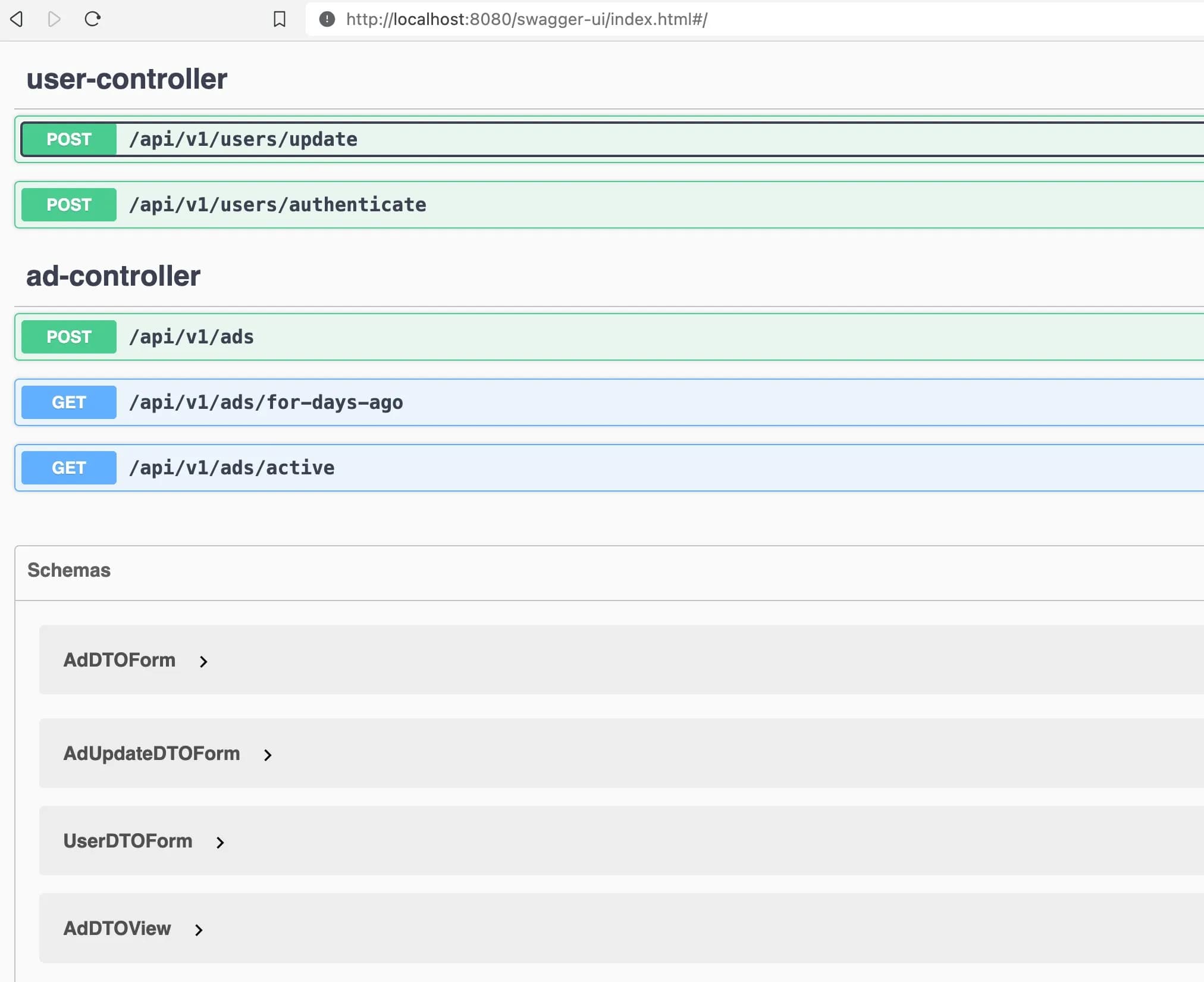This screenshot has width=1204, height=982.
Task: Click the browser back navigation arrow
Action: point(17,18)
